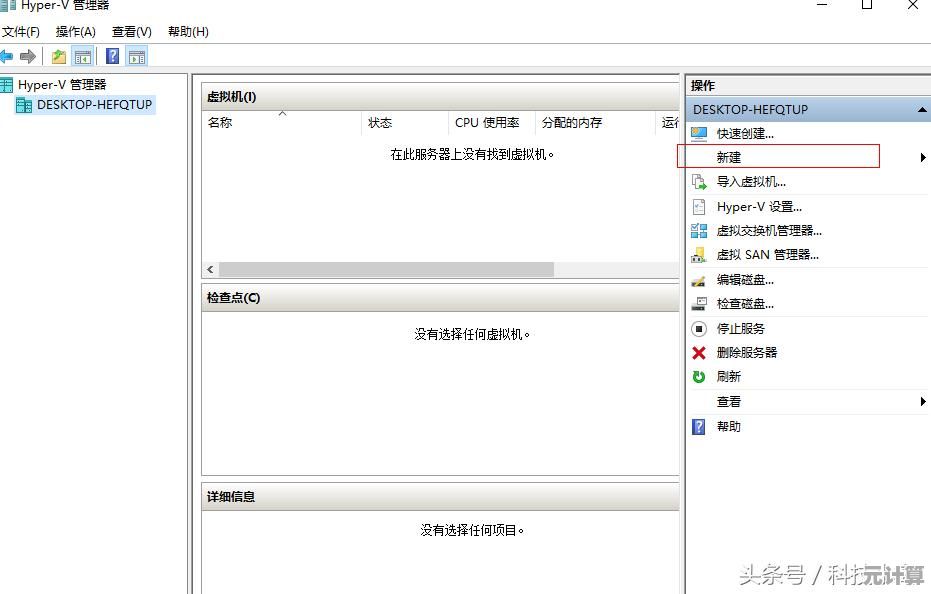This screenshot has width=931, height=594.
Task: Toggle the Show/Hide action pane icon
Action: [x=137, y=56]
